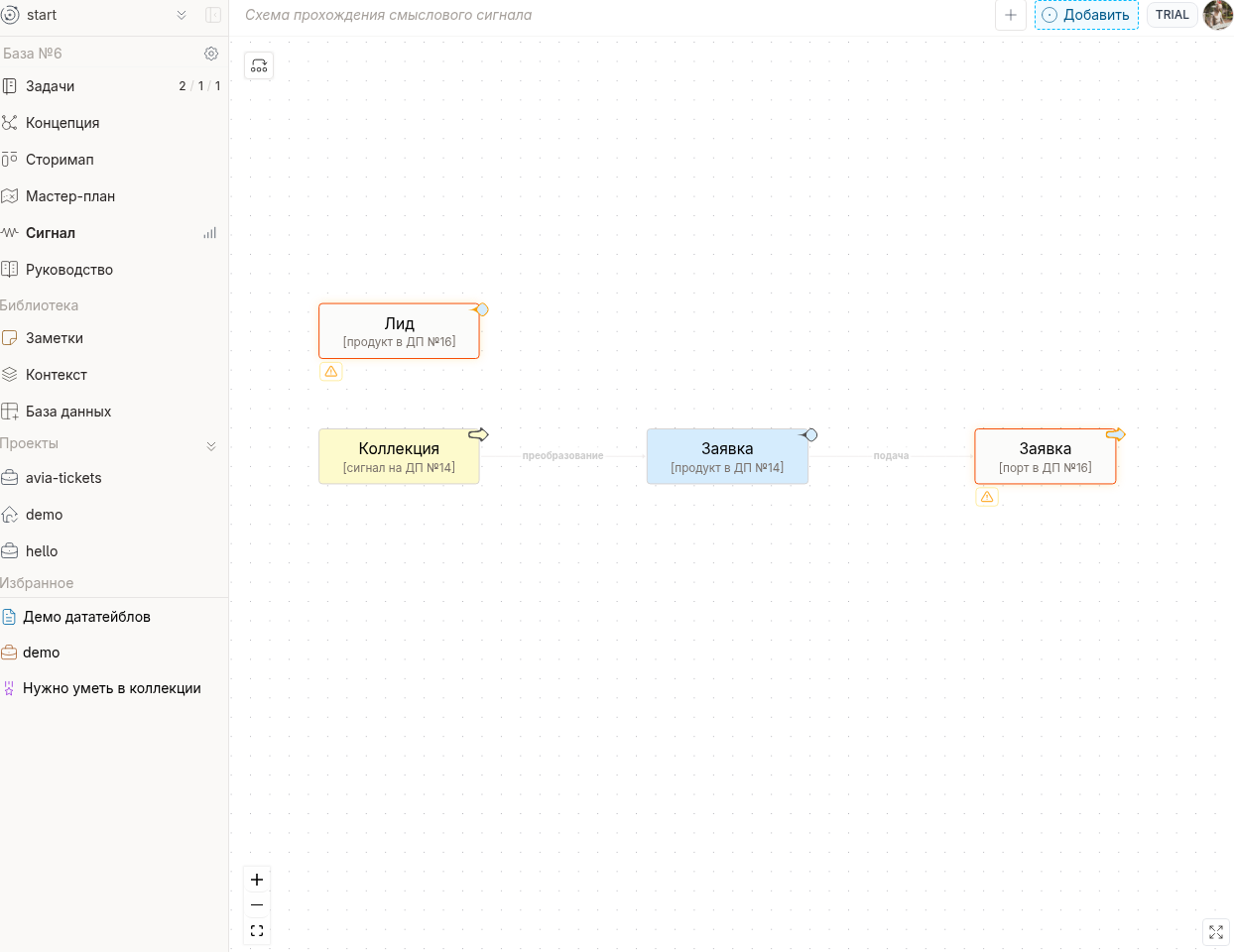The height and width of the screenshot is (952, 1234).
Task: Click the TRIAL badge button
Action: pos(1172,15)
